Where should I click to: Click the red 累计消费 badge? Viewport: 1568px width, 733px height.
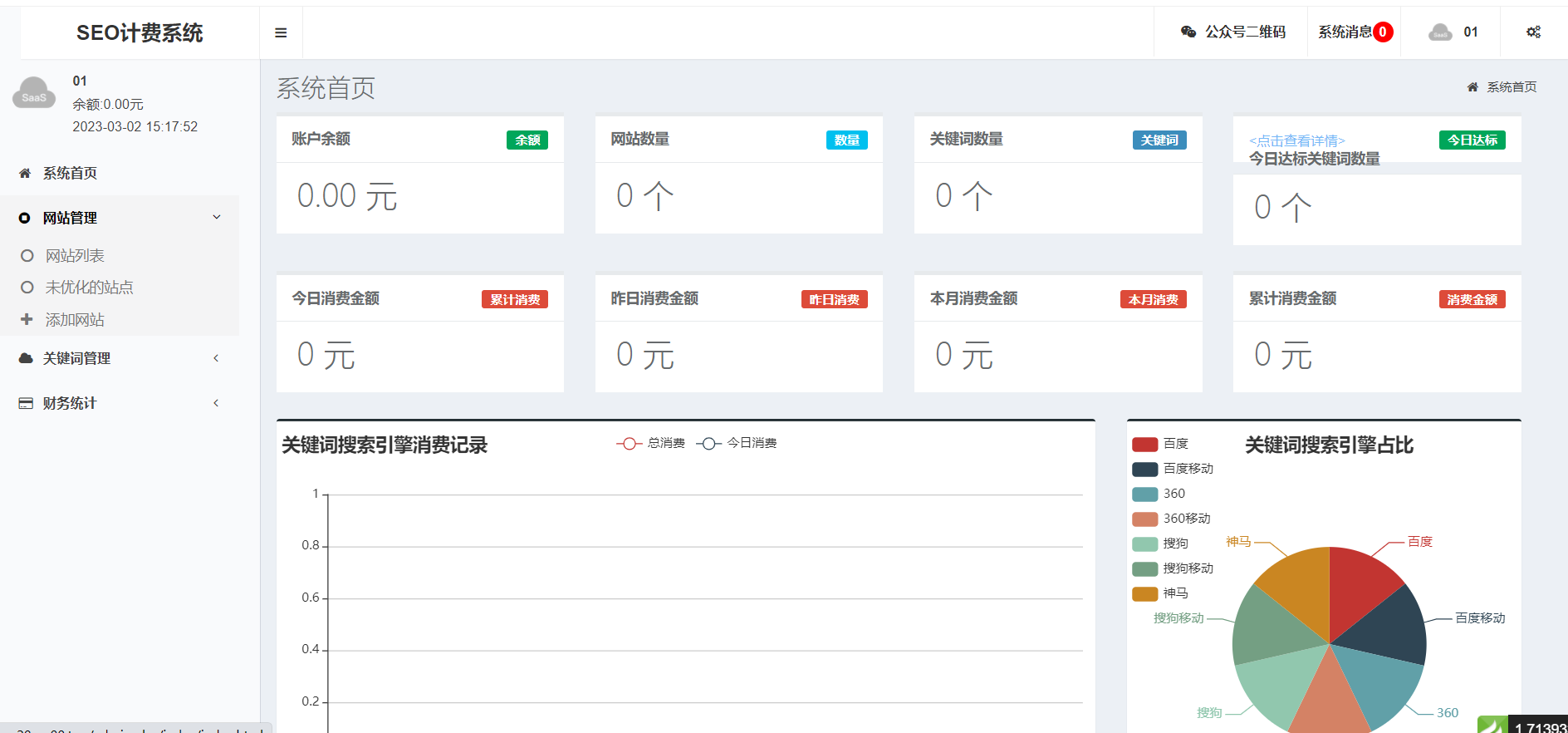coord(515,299)
